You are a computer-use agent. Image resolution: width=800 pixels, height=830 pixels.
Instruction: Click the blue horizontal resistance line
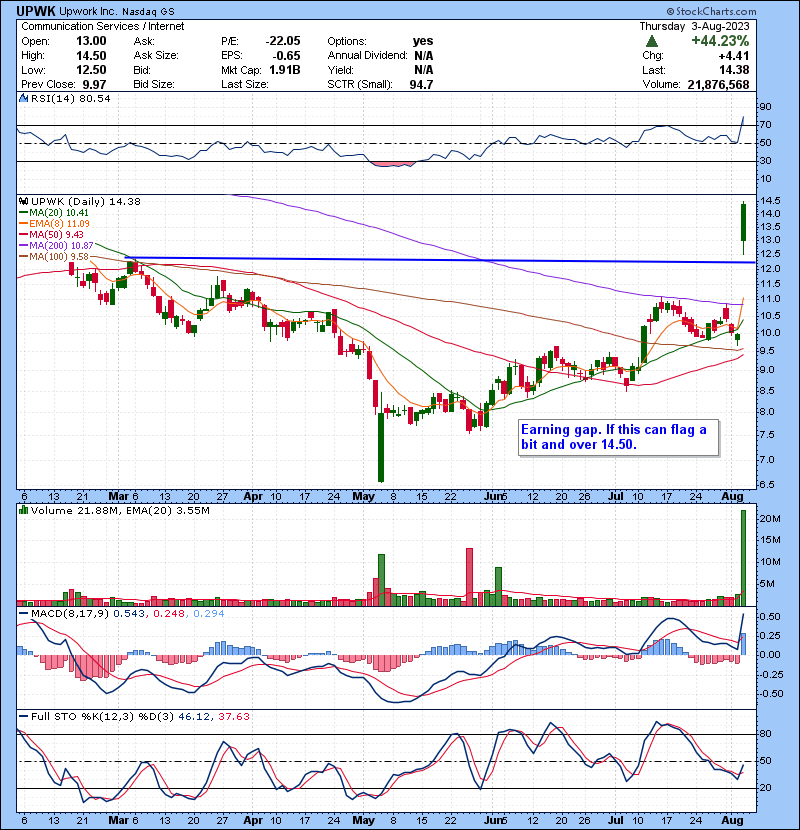pyautogui.click(x=439, y=260)
